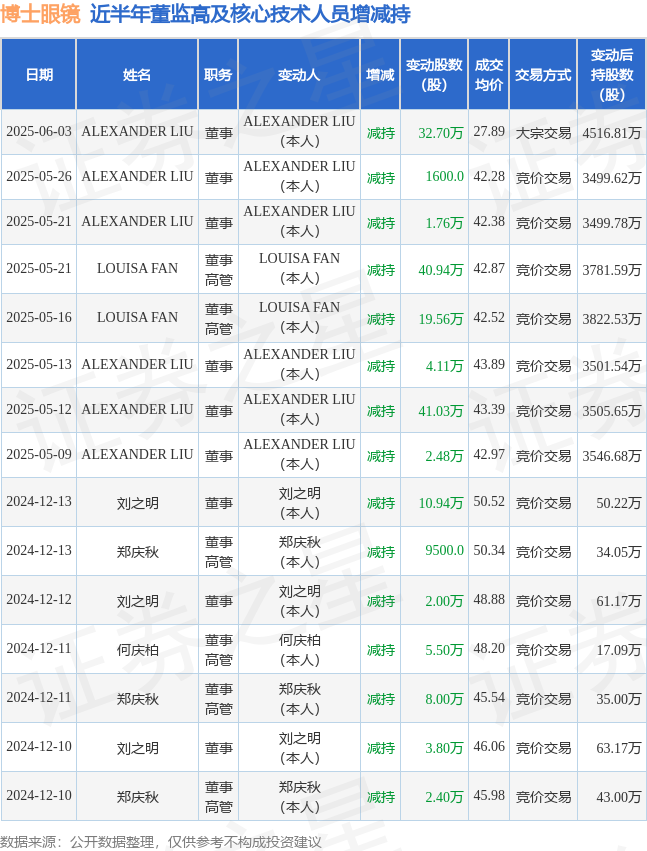Screen dimensions: 647x851
Task: Click the 9500.0 share change value
Action: click(445, 551)
